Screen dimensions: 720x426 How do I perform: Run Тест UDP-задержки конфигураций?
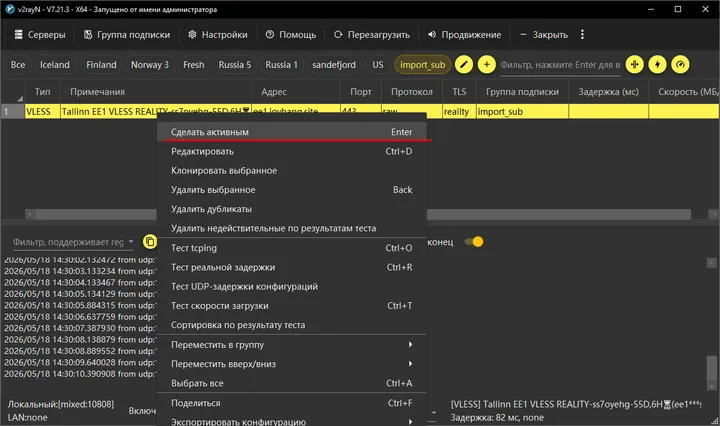(292, 286)
